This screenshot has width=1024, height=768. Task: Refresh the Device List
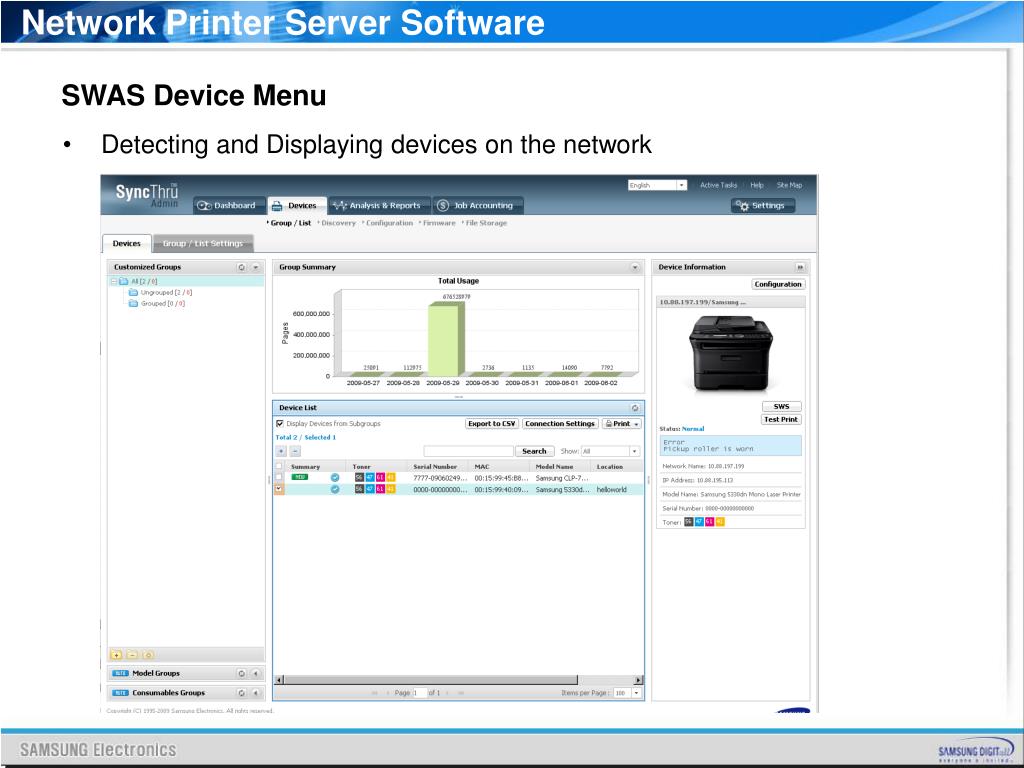[635, 408]
